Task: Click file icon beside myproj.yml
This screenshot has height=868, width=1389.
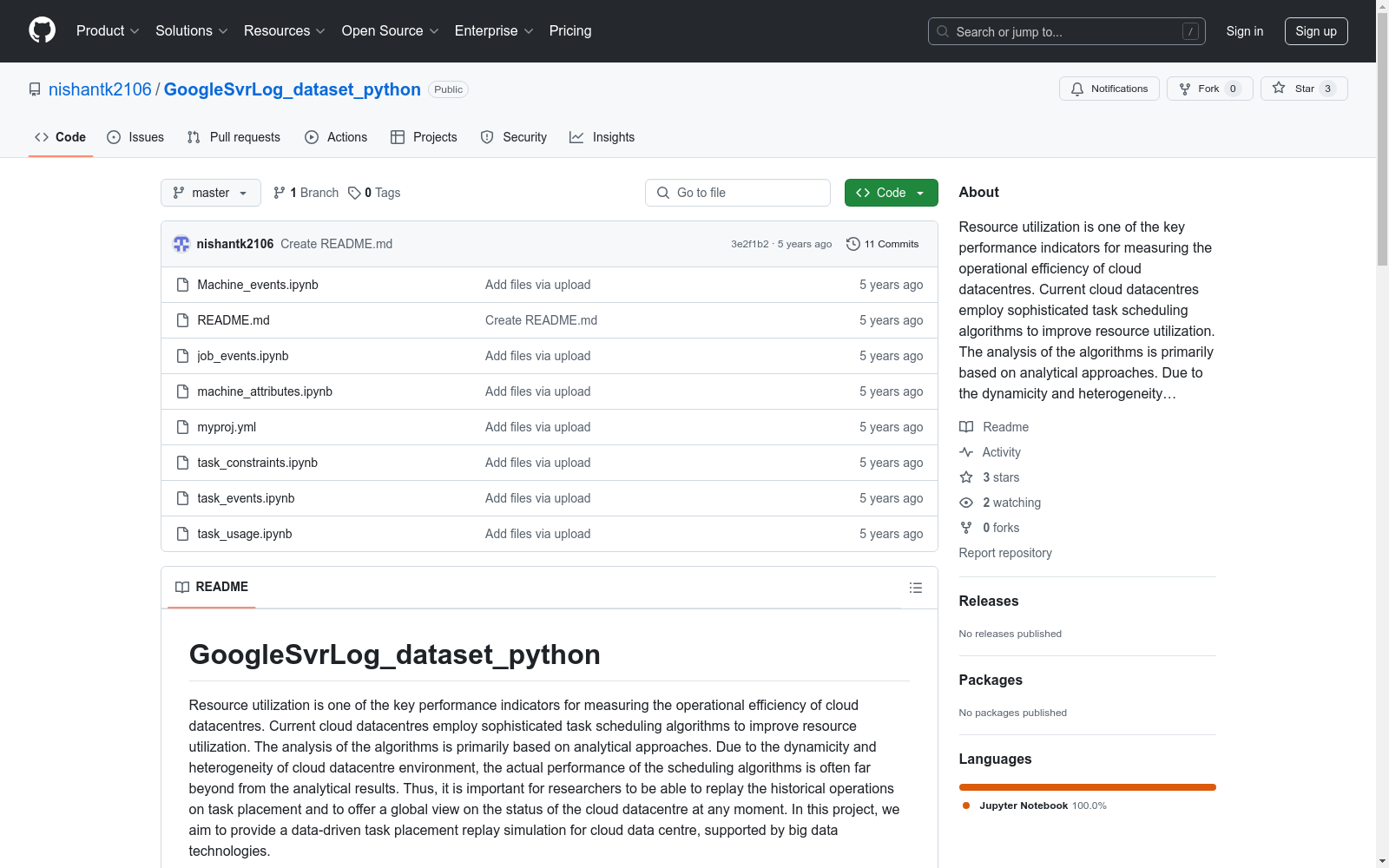Action: (182, 427)
